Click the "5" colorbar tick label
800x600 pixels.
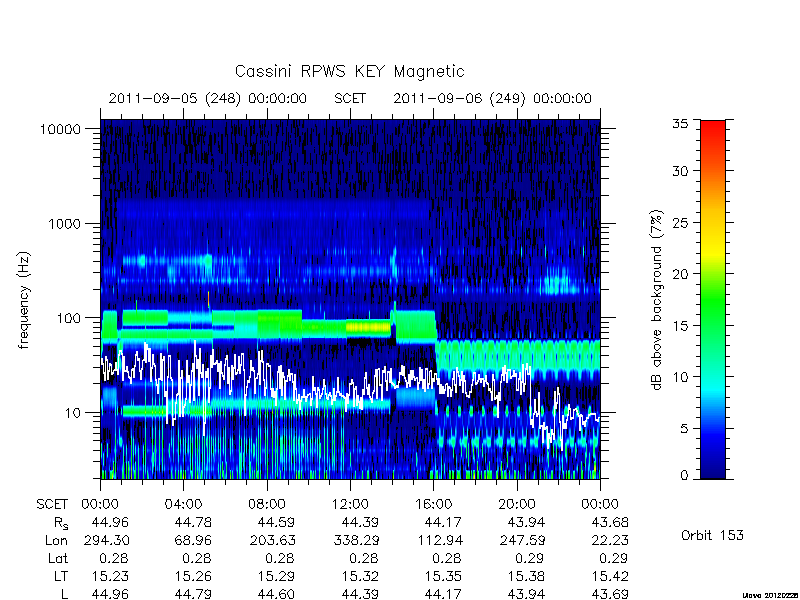click(684, 428)
